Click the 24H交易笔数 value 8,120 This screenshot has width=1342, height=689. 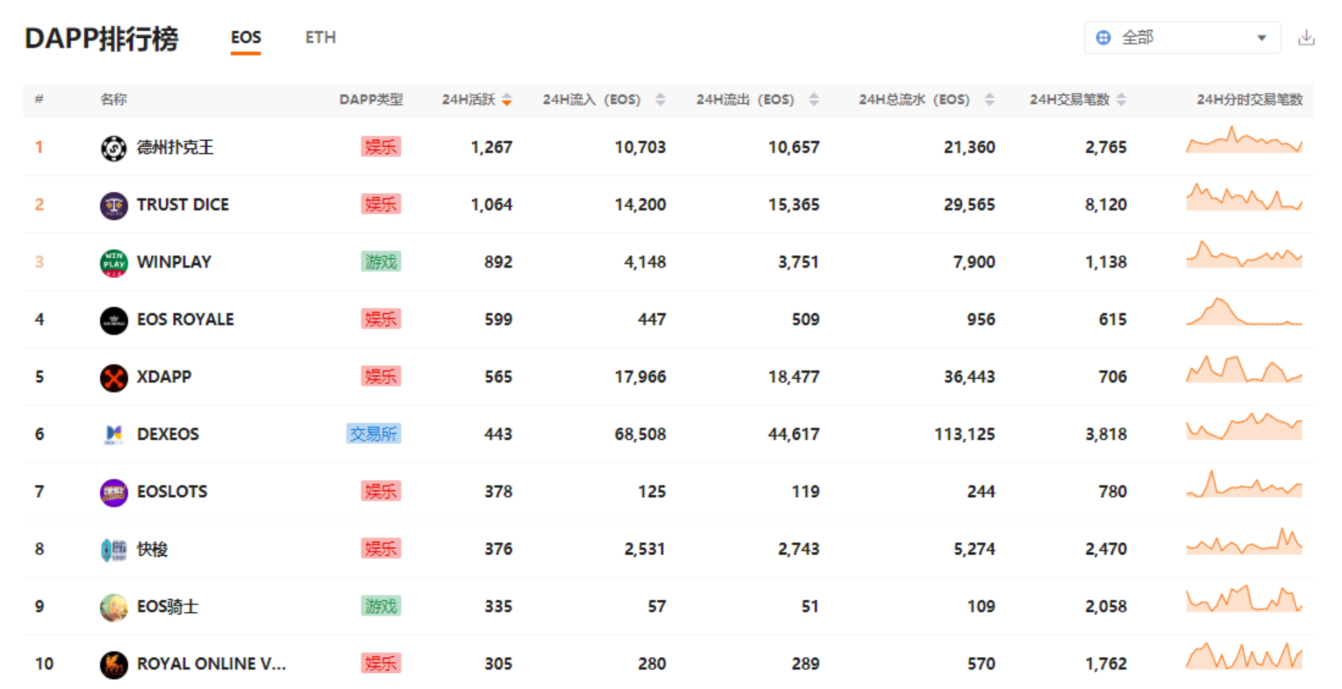[x=1106, y=205]
